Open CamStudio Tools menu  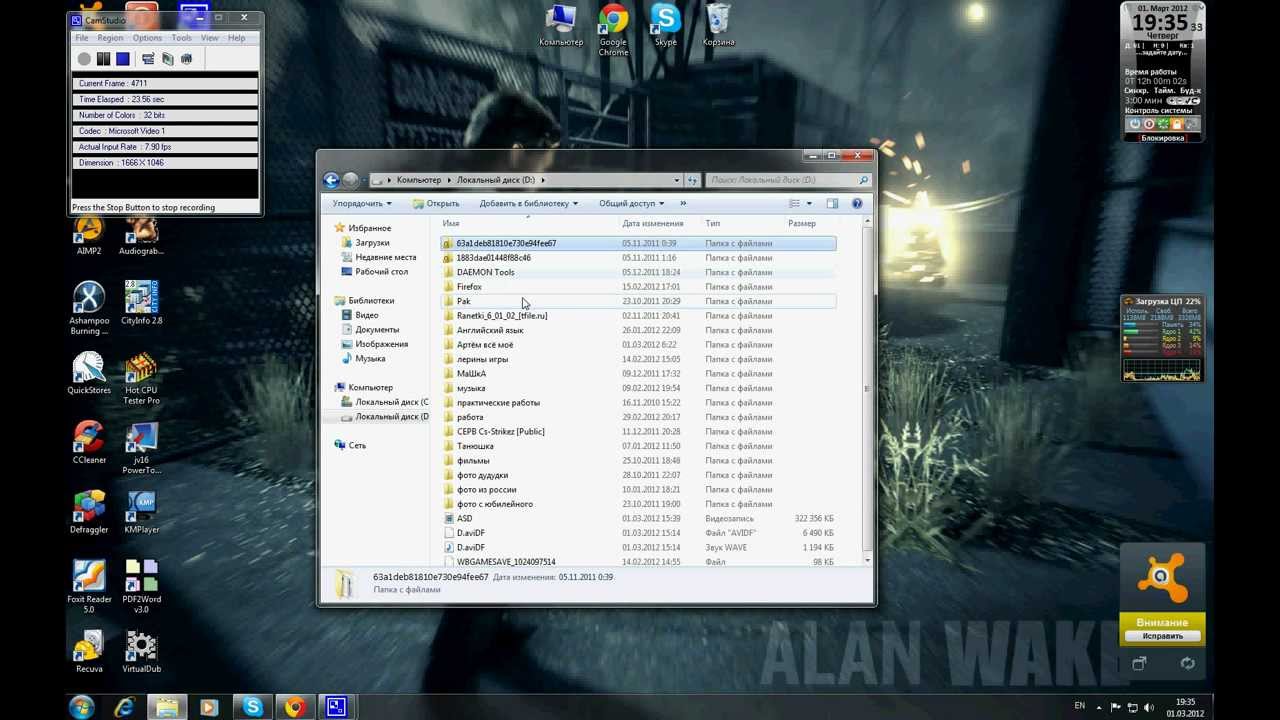tap(181, 38)
